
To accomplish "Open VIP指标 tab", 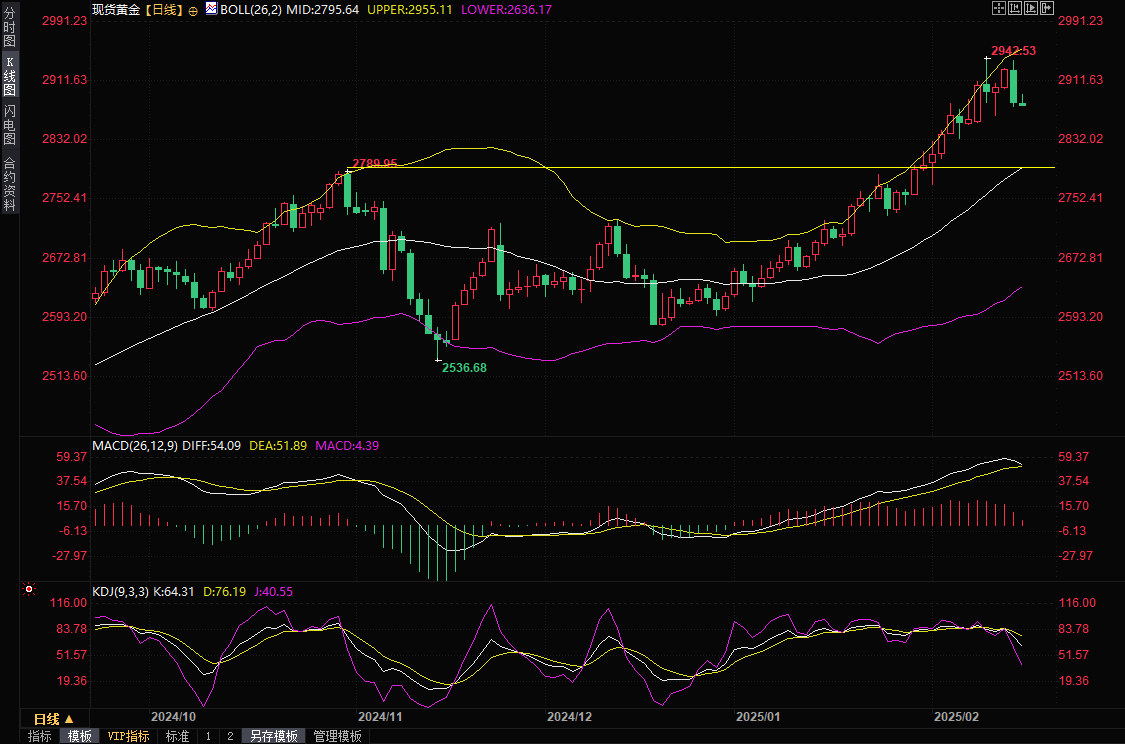I will (129, 736).
